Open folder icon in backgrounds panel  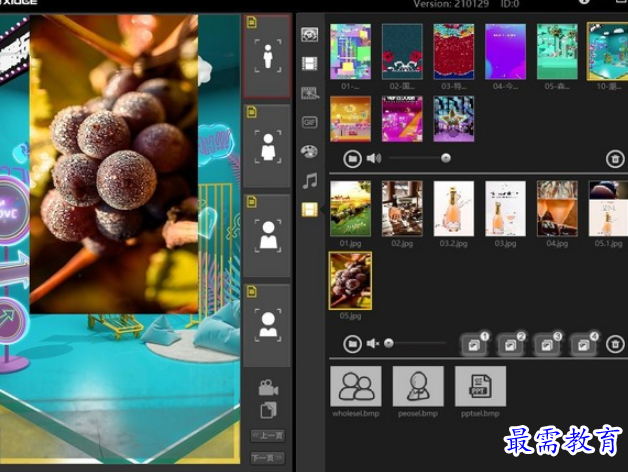(x=352, y=158)
